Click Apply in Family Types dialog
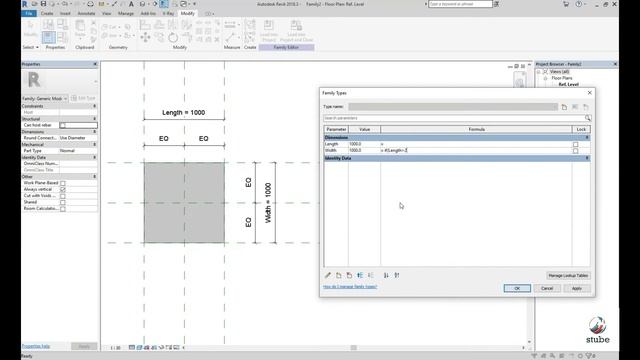Screen dimensions: 640x360 pos(577,289)
